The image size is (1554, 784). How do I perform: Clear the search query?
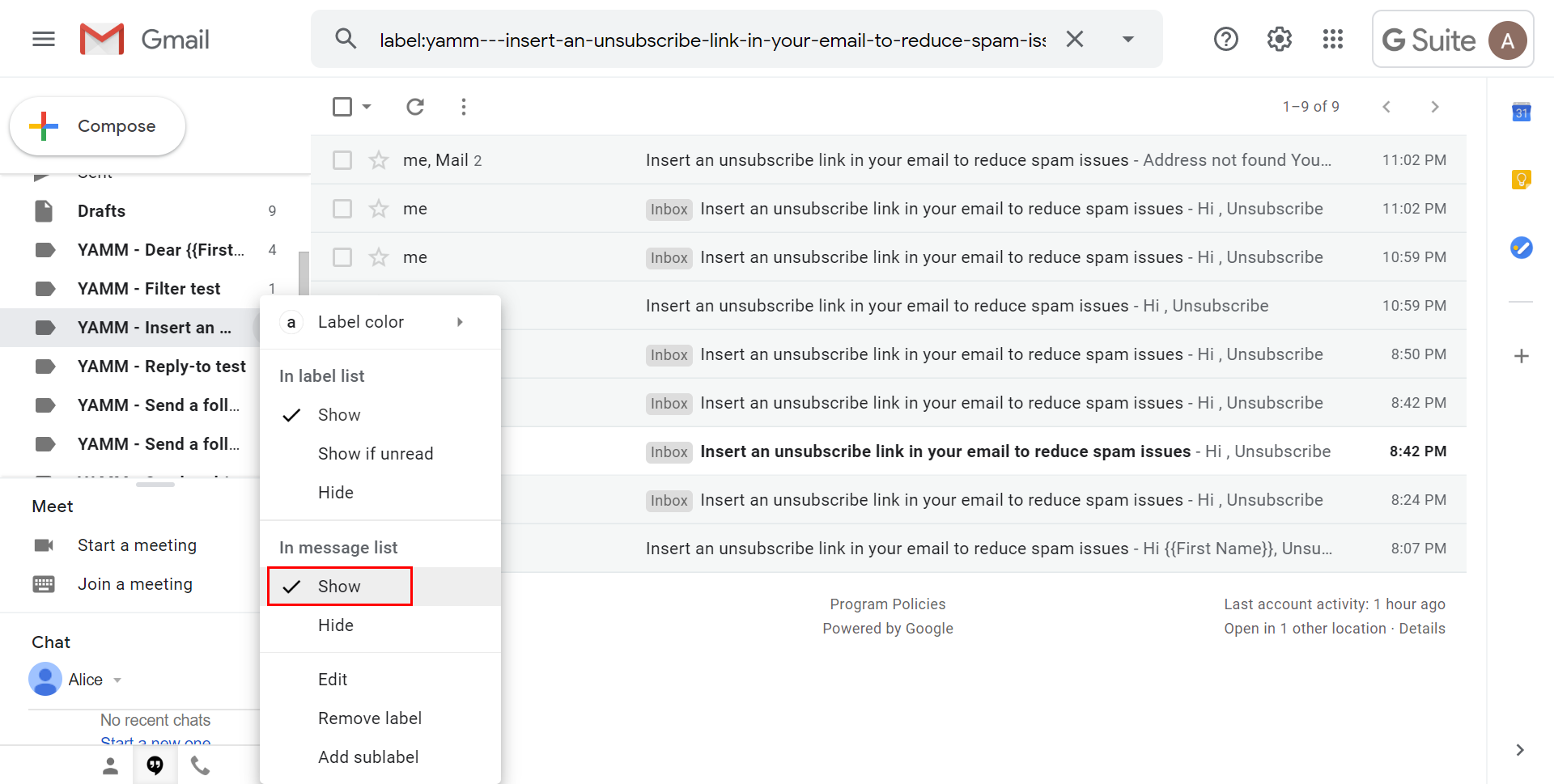pyautogui.click(x=1074, y=39)
